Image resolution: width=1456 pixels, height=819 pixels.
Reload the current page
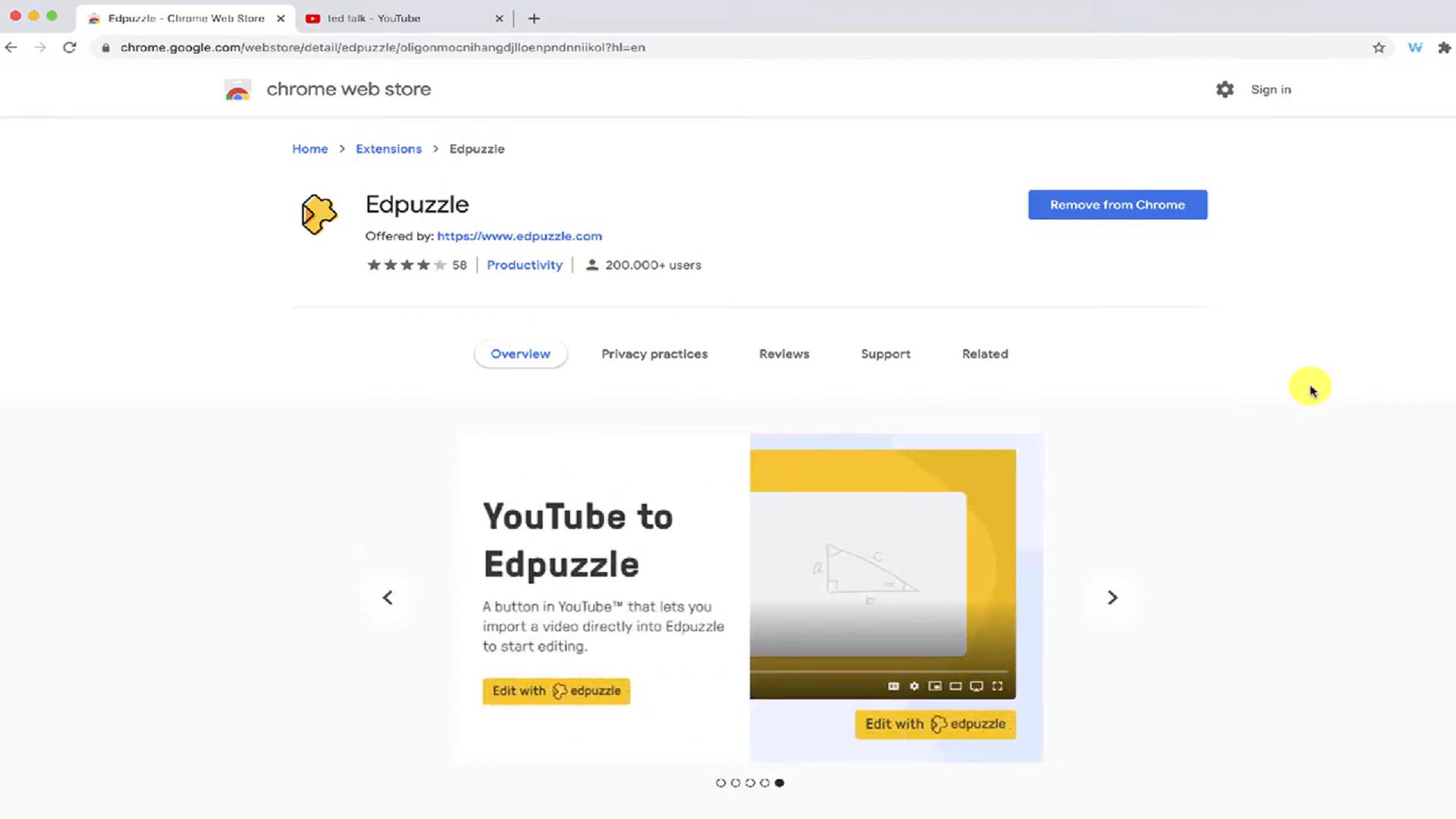click(70, 47)
